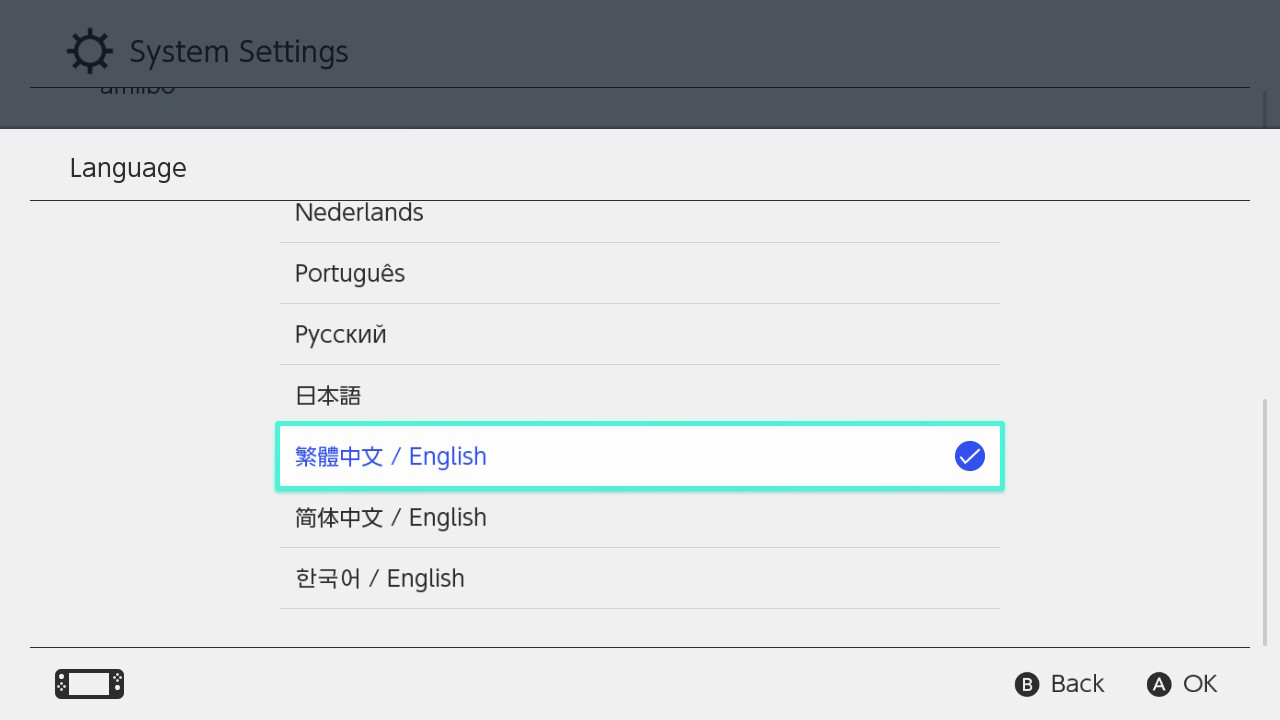Click the handheld console controller icon
Image resolution: width=1280 pixels, height=720 pixels.
(89, 684)
